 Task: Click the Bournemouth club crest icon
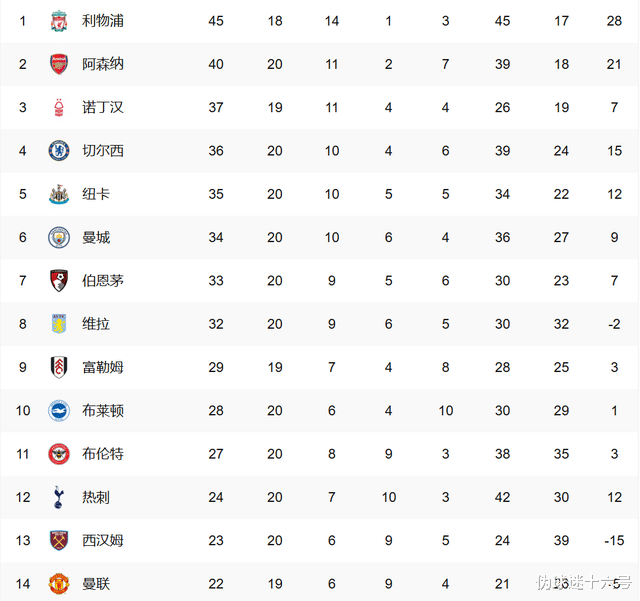[x=59, y=281]
